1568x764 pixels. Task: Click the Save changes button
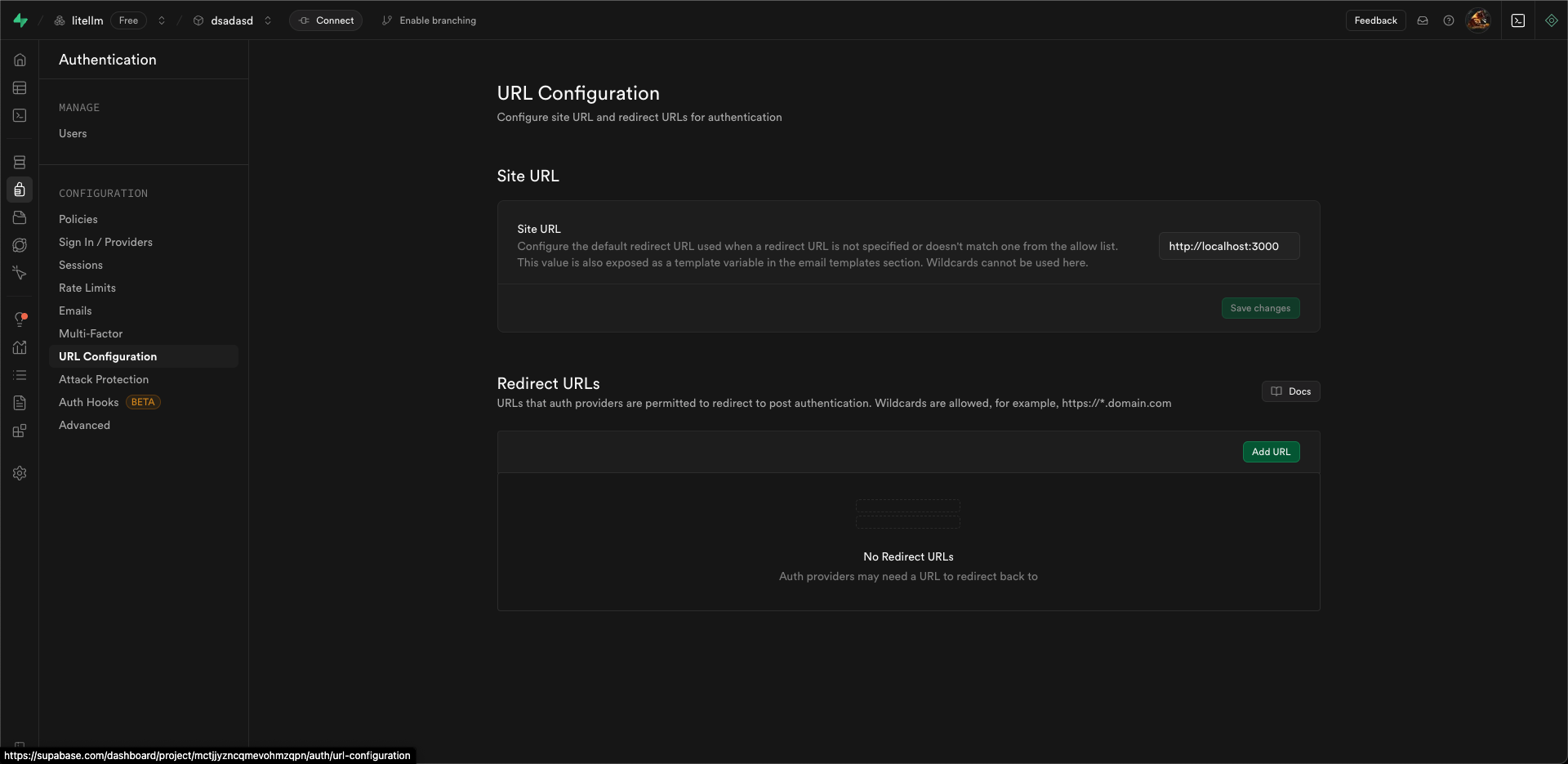1260,308
